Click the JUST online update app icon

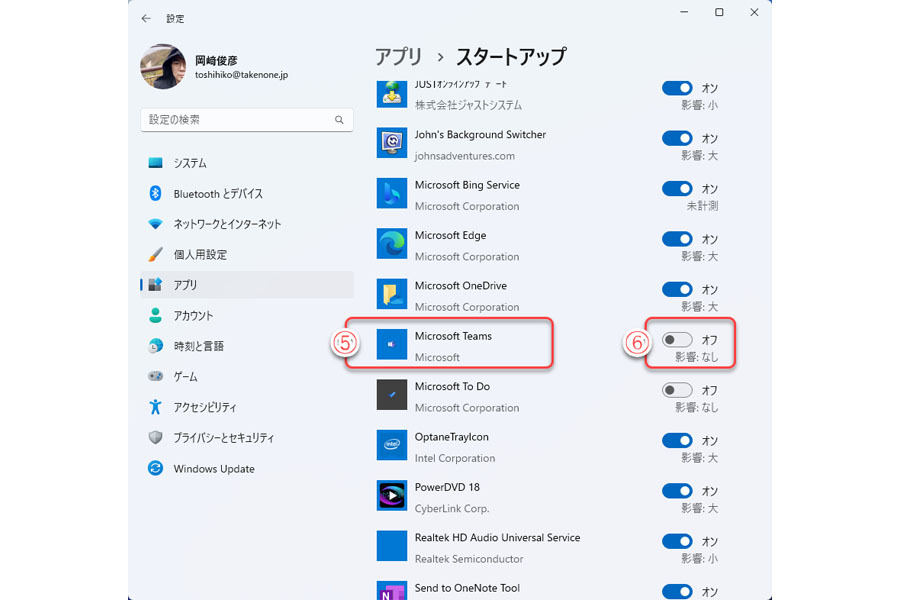[392, 94]
